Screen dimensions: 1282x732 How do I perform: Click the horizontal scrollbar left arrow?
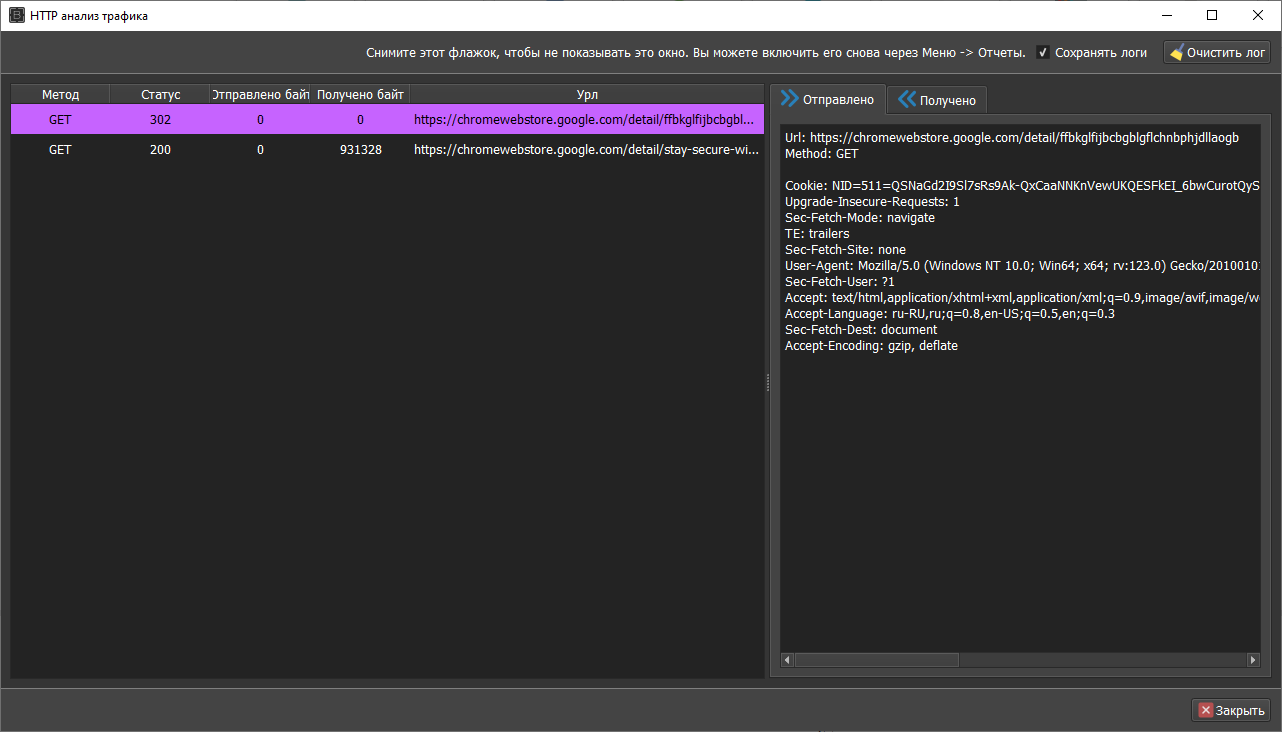coord(787,660)
